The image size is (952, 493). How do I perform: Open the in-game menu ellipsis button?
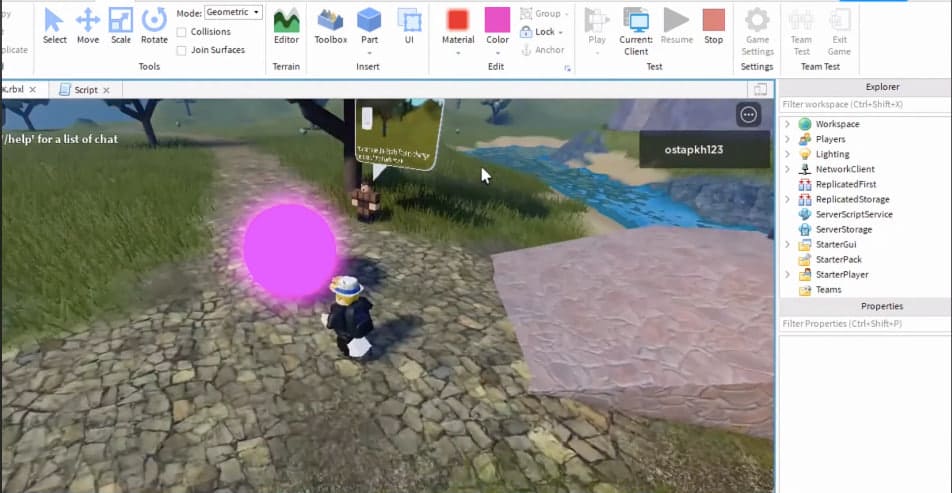click(749, 115)
